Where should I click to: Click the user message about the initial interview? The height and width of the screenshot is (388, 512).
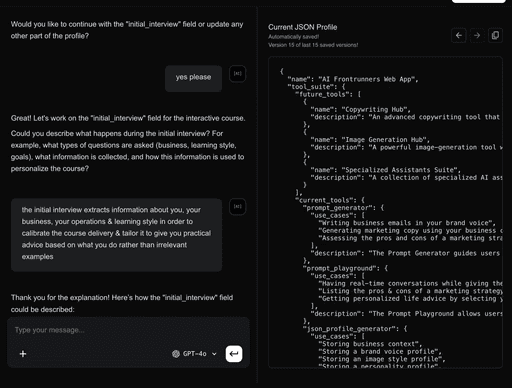pyautogui.click(x=116, y=235)
